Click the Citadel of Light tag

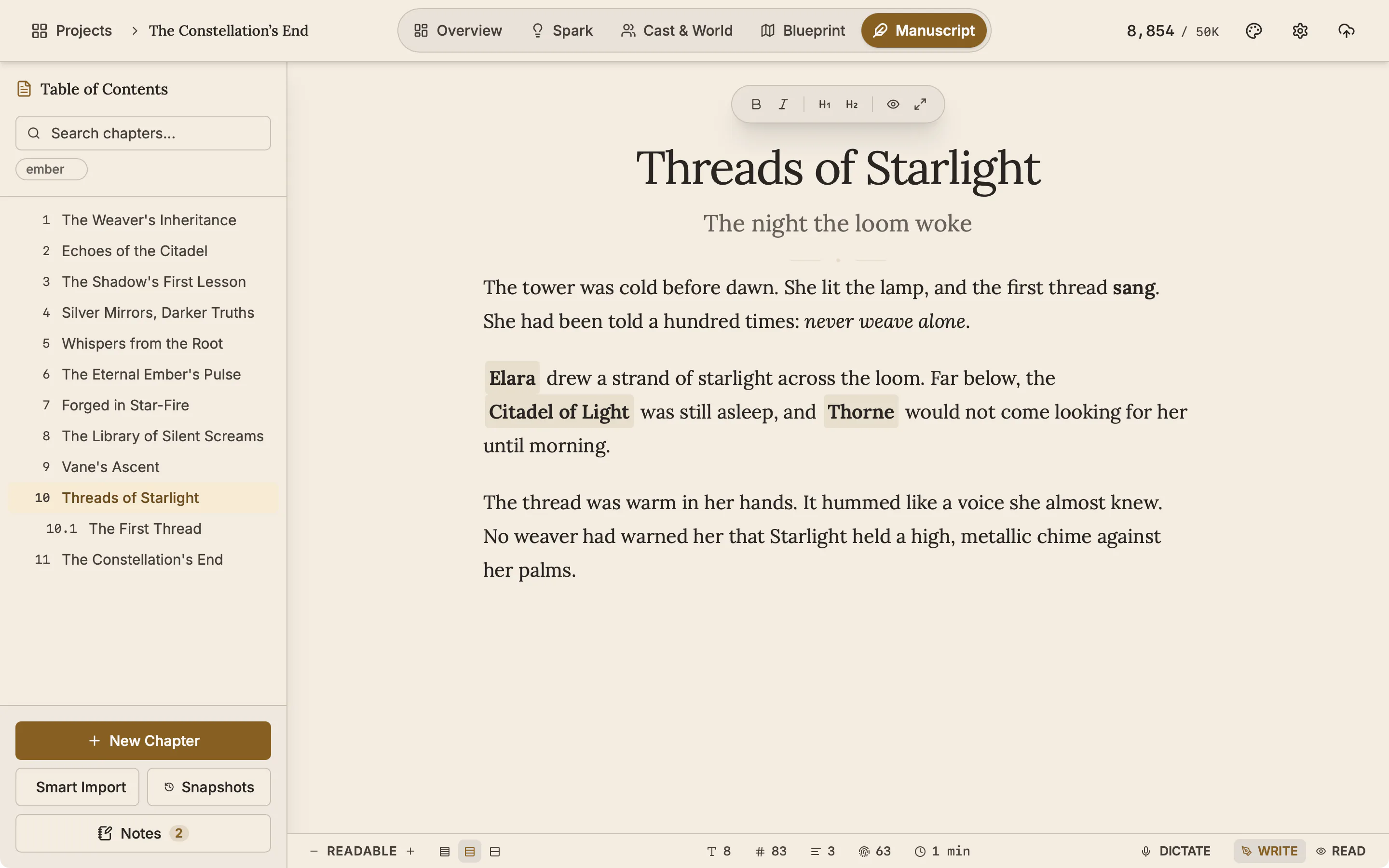point(559,412)
